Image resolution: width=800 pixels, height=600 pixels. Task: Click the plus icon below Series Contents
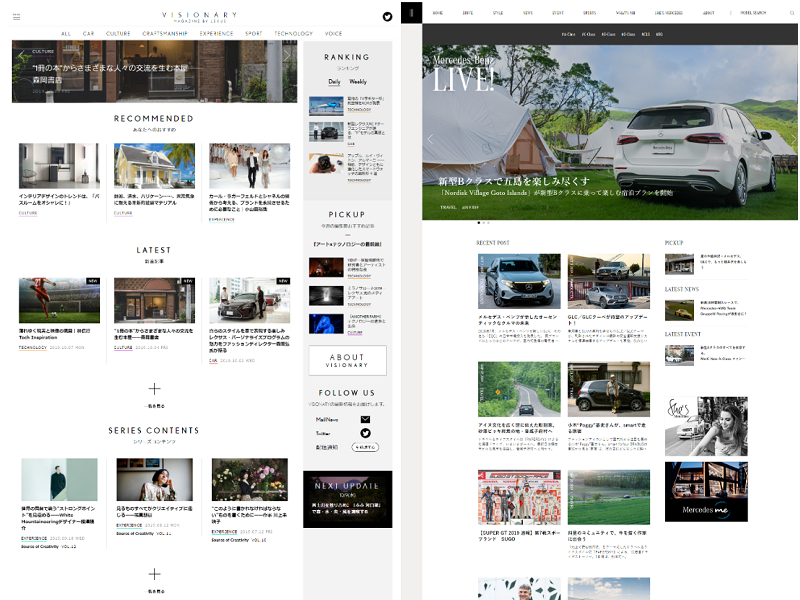pyautogui.click(x=154, y=574)
